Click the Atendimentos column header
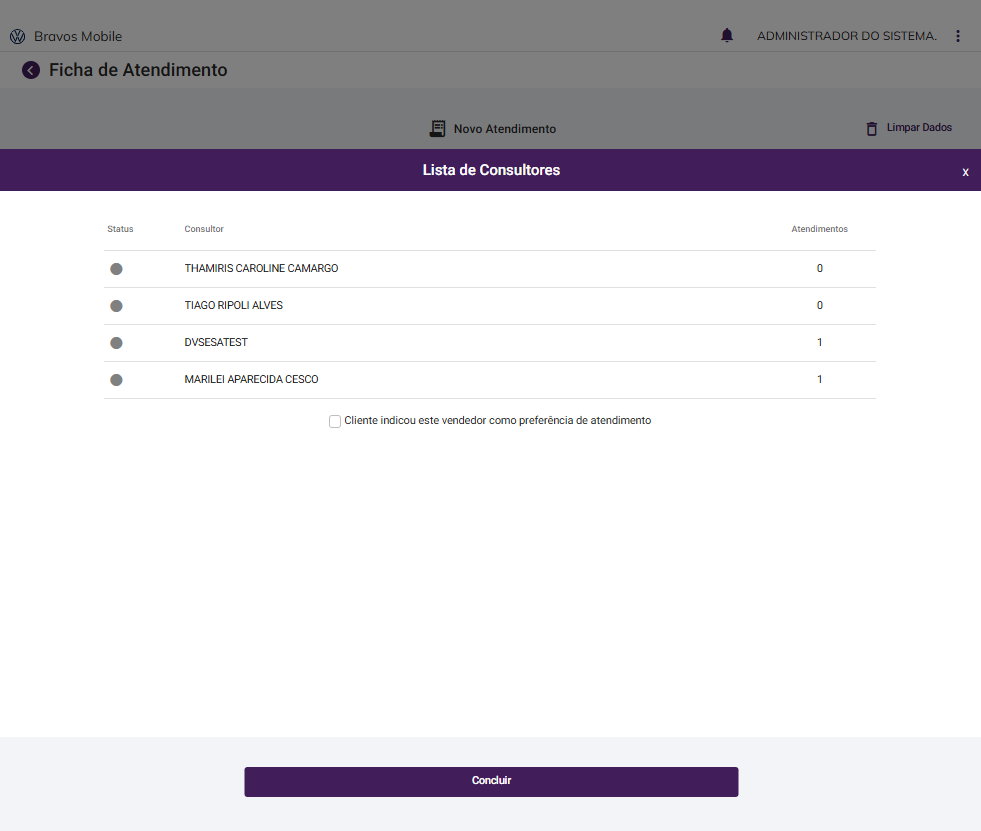Image resolution: width=981 pixels, height=831 pixels. click(x=819, y=230)
